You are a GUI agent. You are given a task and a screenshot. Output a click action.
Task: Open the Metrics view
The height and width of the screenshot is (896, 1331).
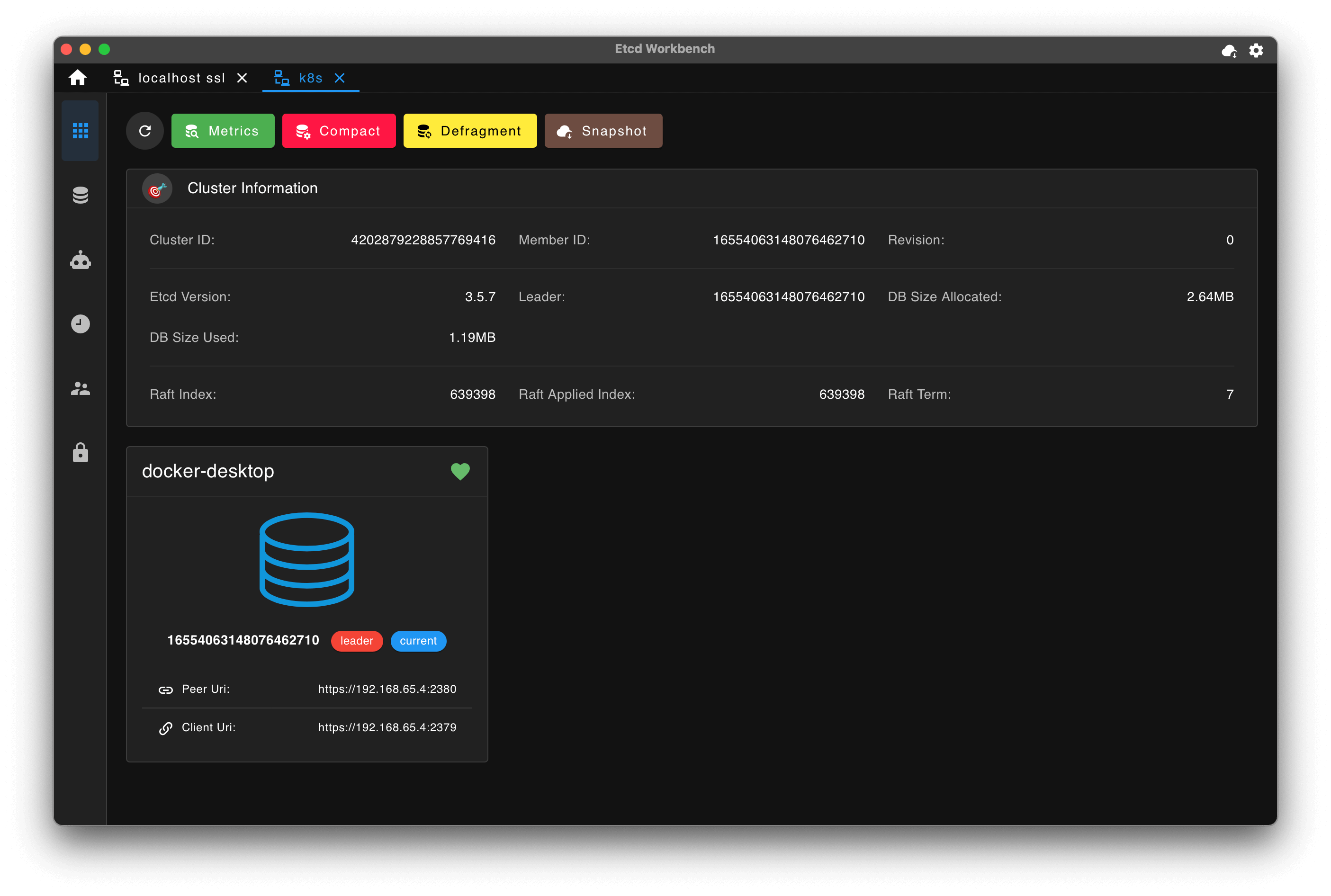point(223,131)
